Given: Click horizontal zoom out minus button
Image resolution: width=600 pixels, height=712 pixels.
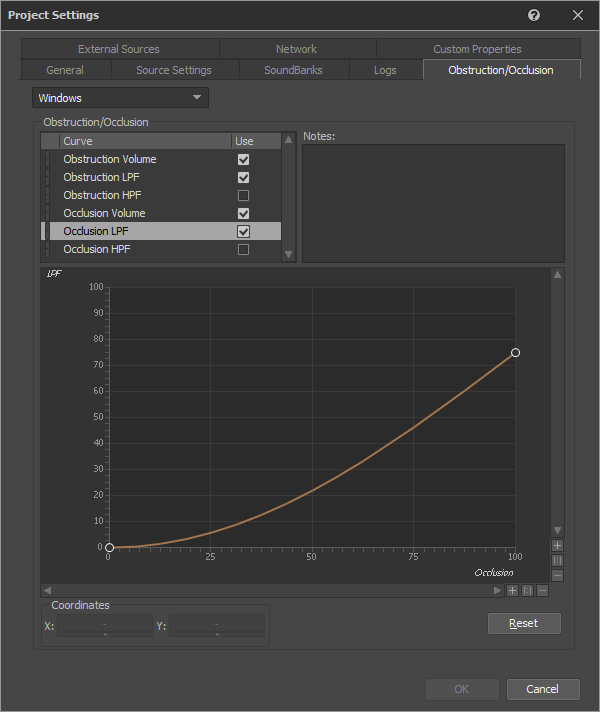Looking at the screenshot, I should click(x=542, y=590).
